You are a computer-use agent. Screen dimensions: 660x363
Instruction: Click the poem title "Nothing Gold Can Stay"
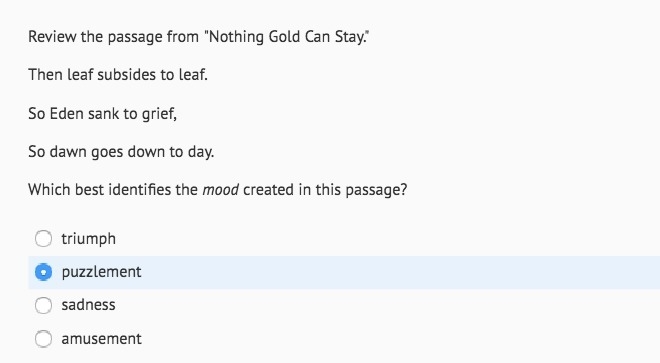click(x=286, y=37)
